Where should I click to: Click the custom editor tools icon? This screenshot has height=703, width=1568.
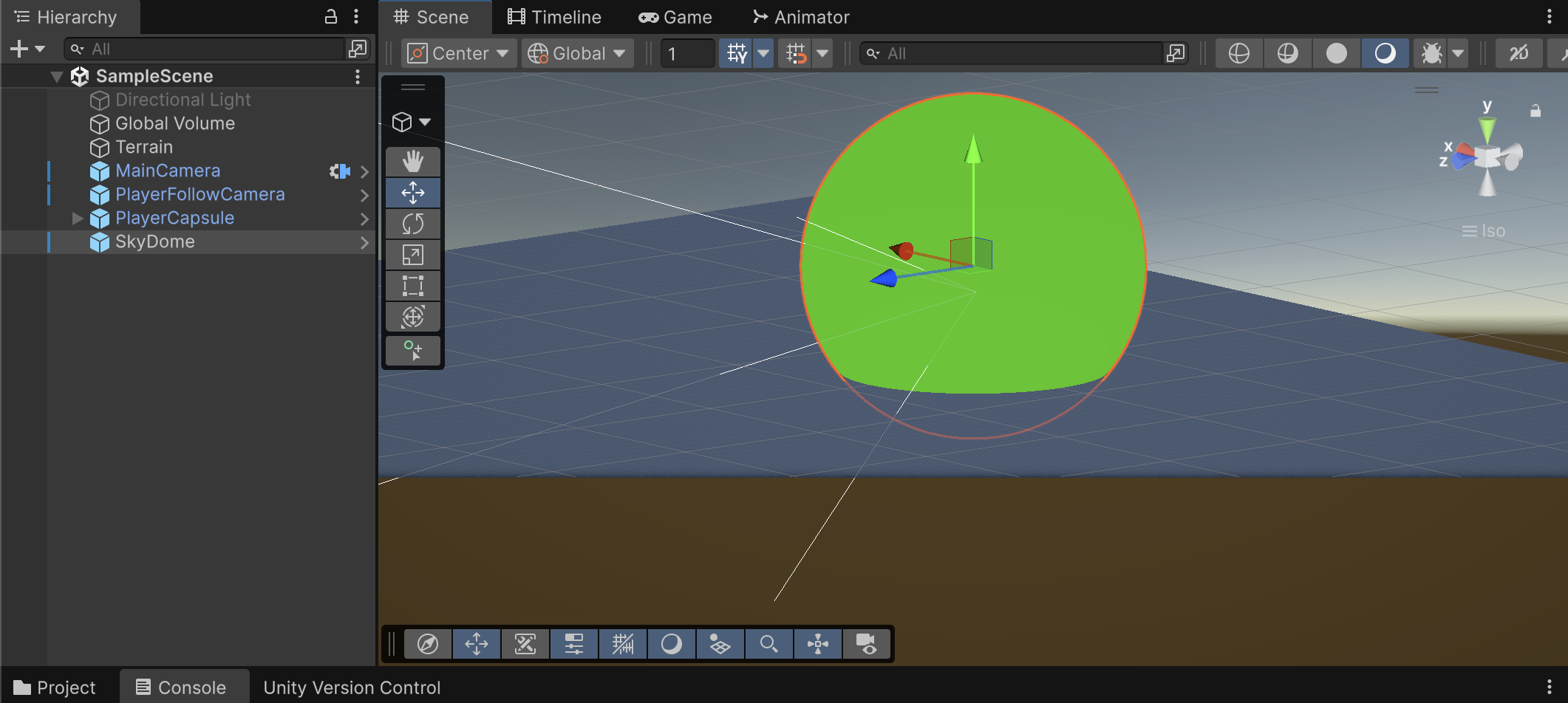coord(412,351)
